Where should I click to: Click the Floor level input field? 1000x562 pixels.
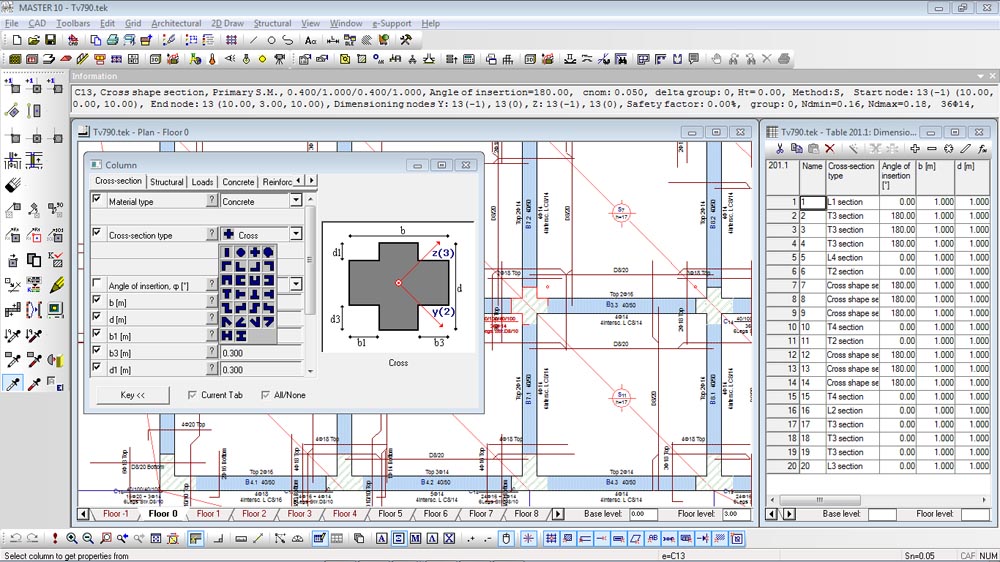click(x=735, y=514)
